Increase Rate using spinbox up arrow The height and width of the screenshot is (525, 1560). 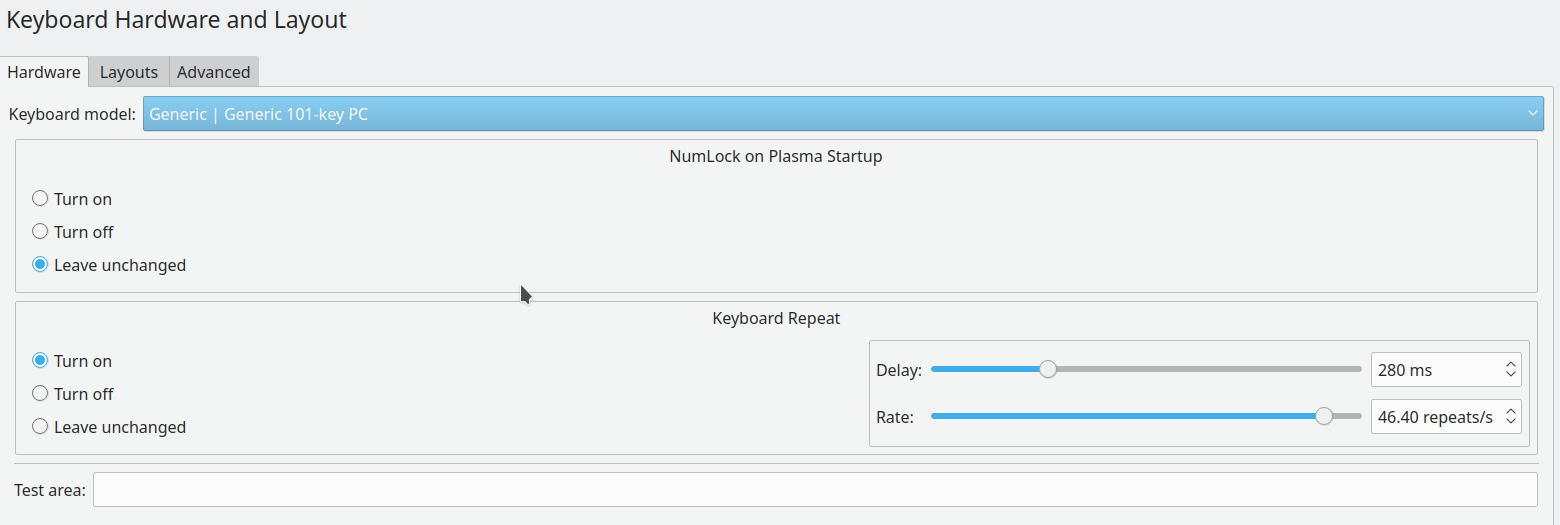coord(1510,412)
